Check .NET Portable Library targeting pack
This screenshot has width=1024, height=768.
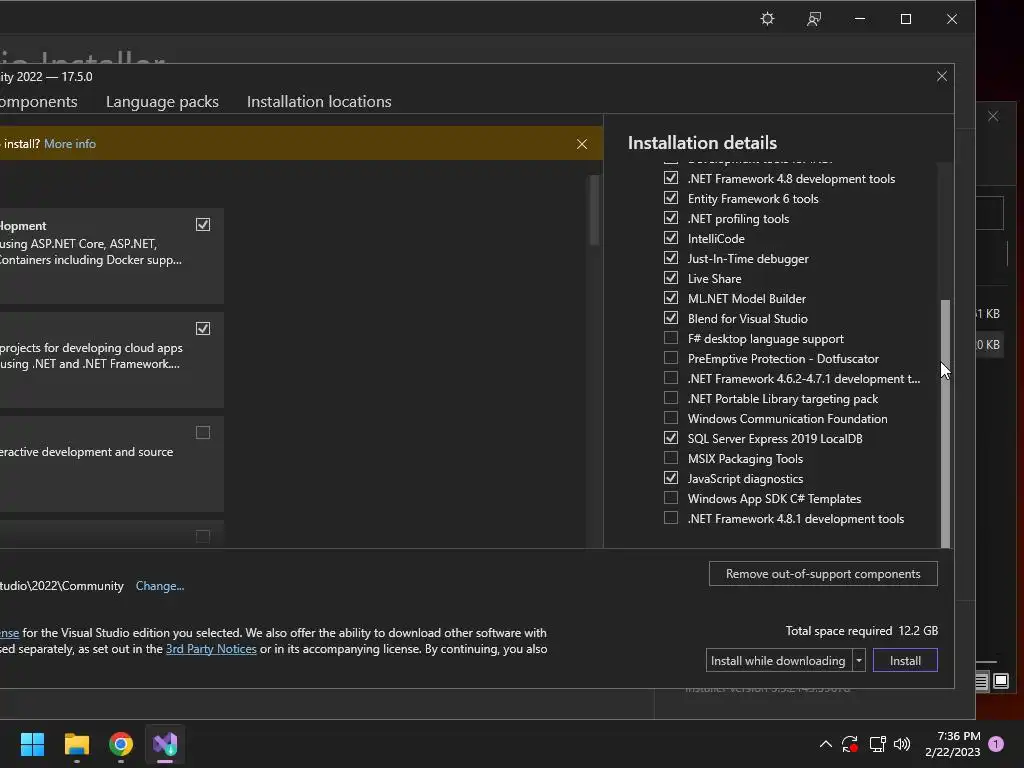click(x=671, y=398)
